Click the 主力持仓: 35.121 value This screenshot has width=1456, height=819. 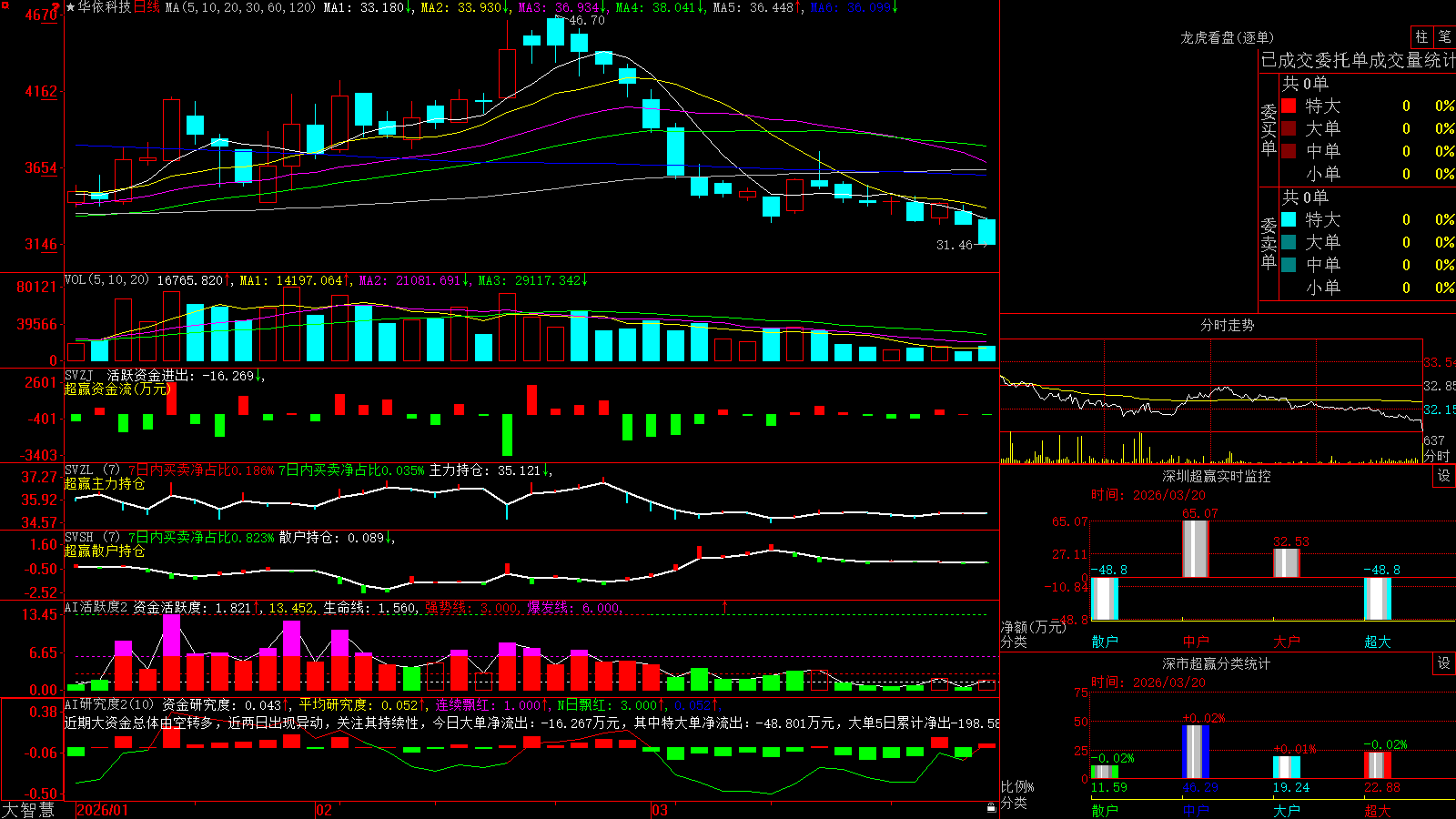[x=485, y=470]
